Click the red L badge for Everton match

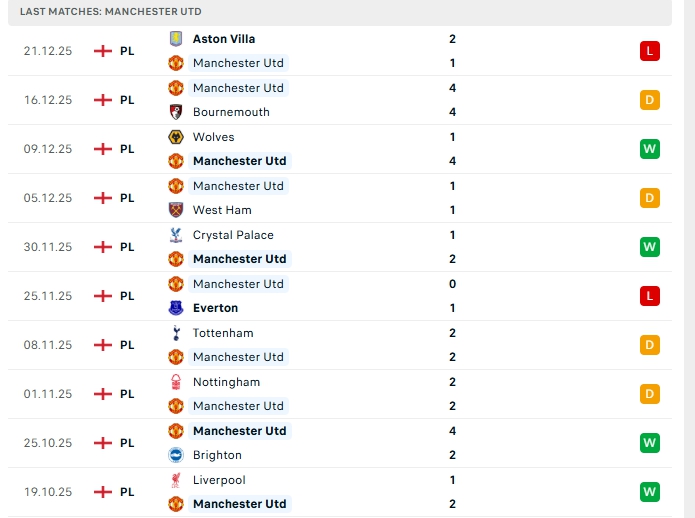click(x=650, y=296)
